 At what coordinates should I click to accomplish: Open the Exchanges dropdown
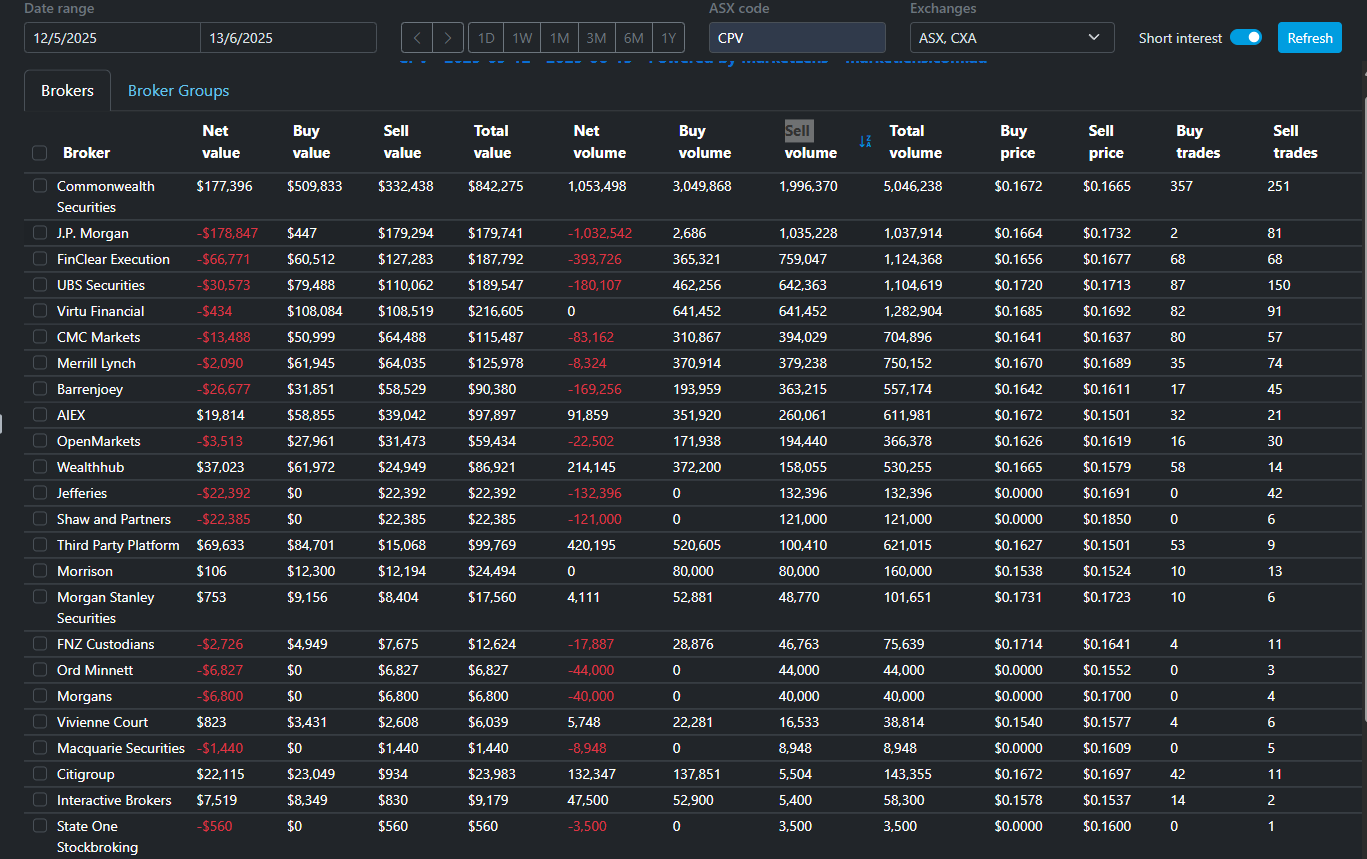pyautogui.click(x=1012, y=38)
